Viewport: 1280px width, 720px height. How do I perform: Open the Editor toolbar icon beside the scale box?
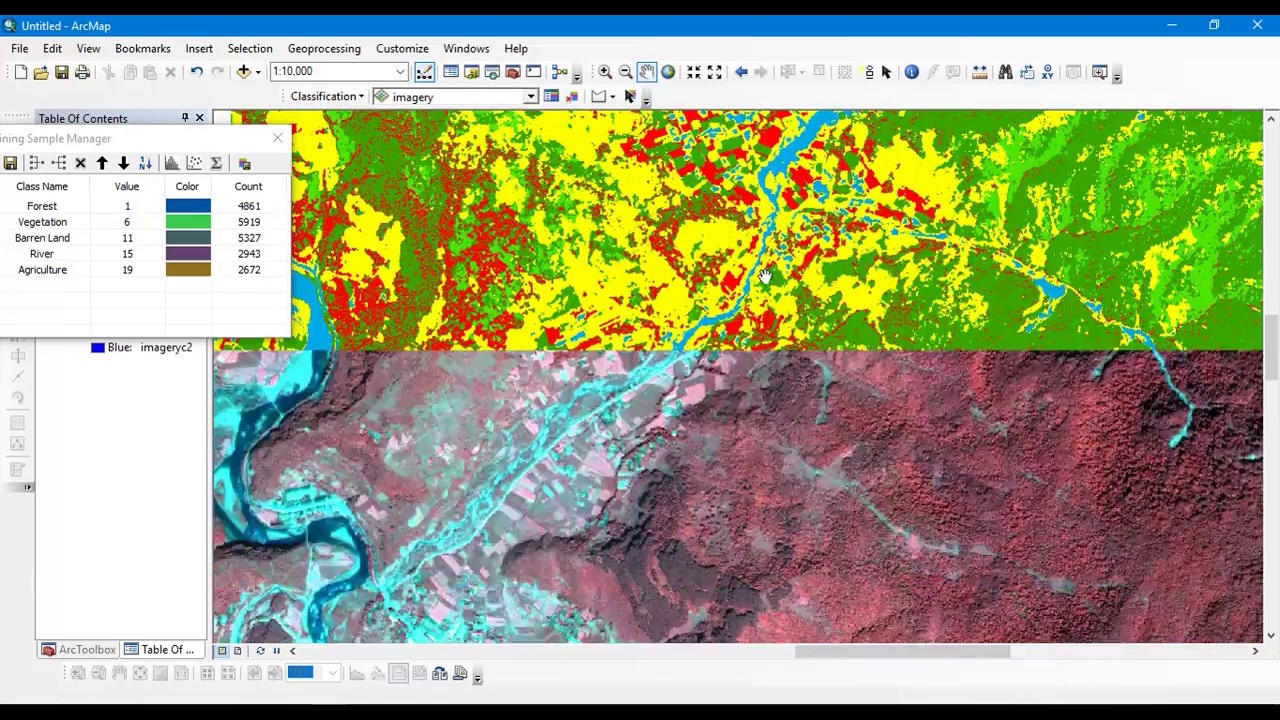coord(424,72)
